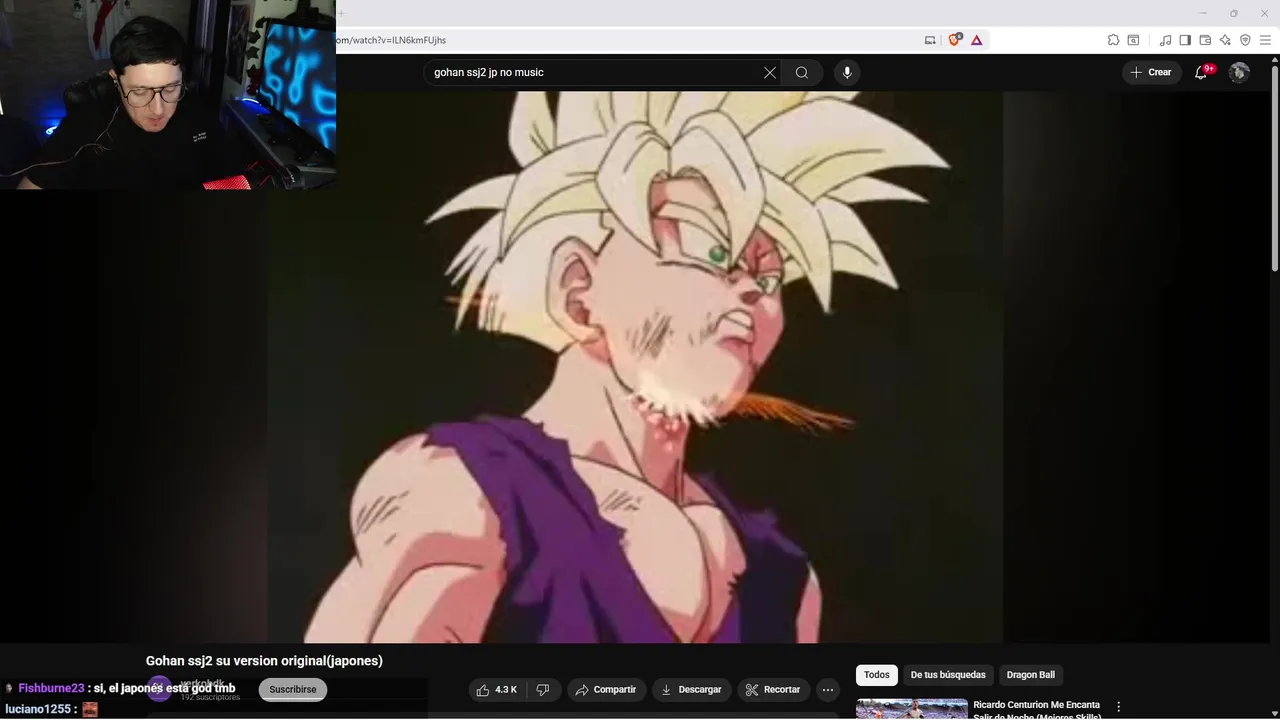Open the channel avatar next to Suscribirse
The height and width of the screenshot is (720, 1280).
pos(160,689)
